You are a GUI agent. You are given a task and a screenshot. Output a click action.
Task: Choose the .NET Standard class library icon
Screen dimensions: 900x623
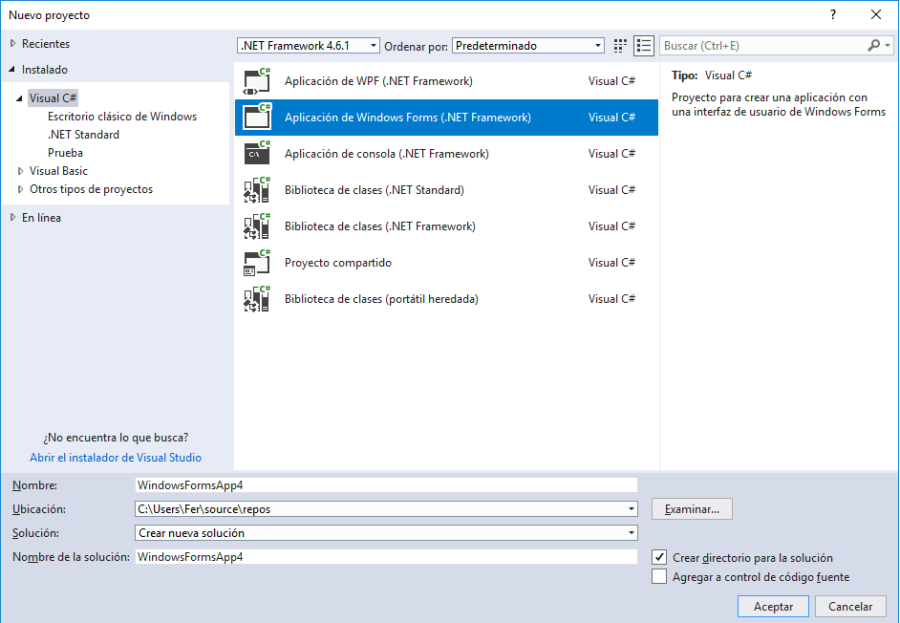point(257,190)
